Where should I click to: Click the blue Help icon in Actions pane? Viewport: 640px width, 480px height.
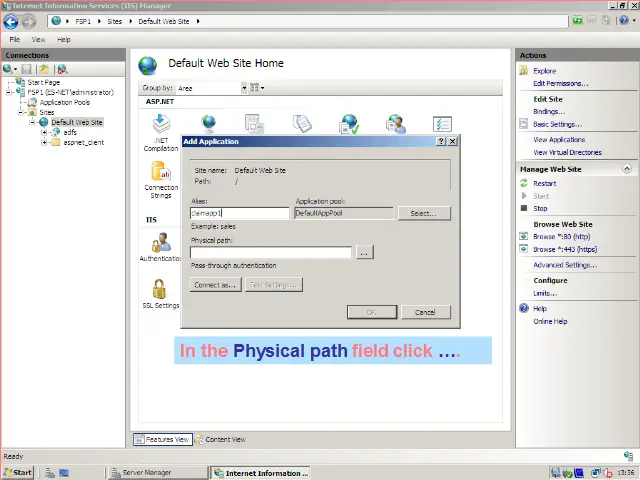524,308
